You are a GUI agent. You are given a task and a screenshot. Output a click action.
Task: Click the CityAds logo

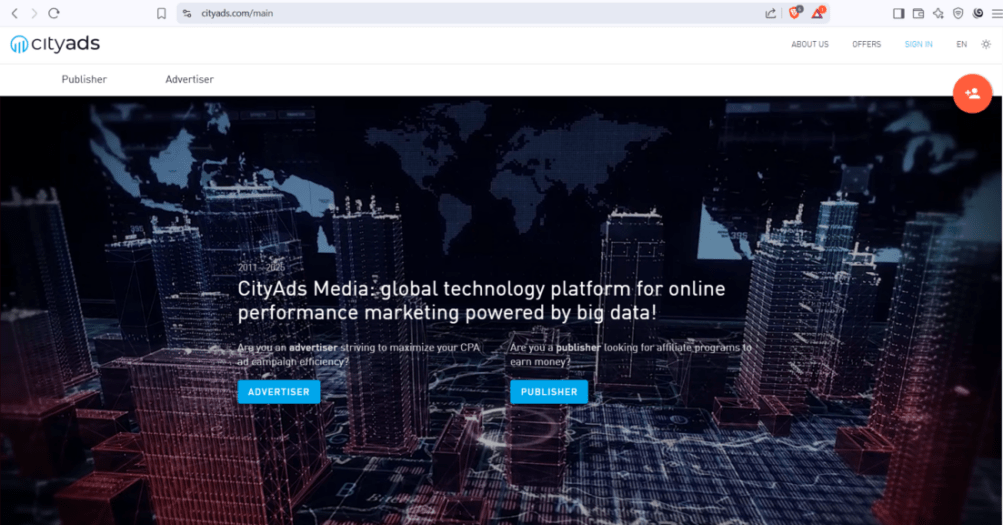click(x=55, y=43)
